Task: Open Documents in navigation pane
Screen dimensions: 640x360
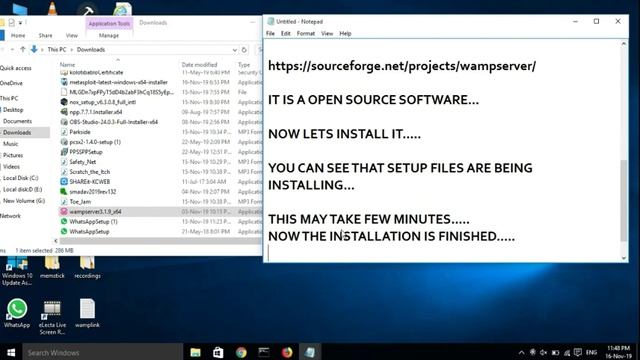Action: (17, 121)
